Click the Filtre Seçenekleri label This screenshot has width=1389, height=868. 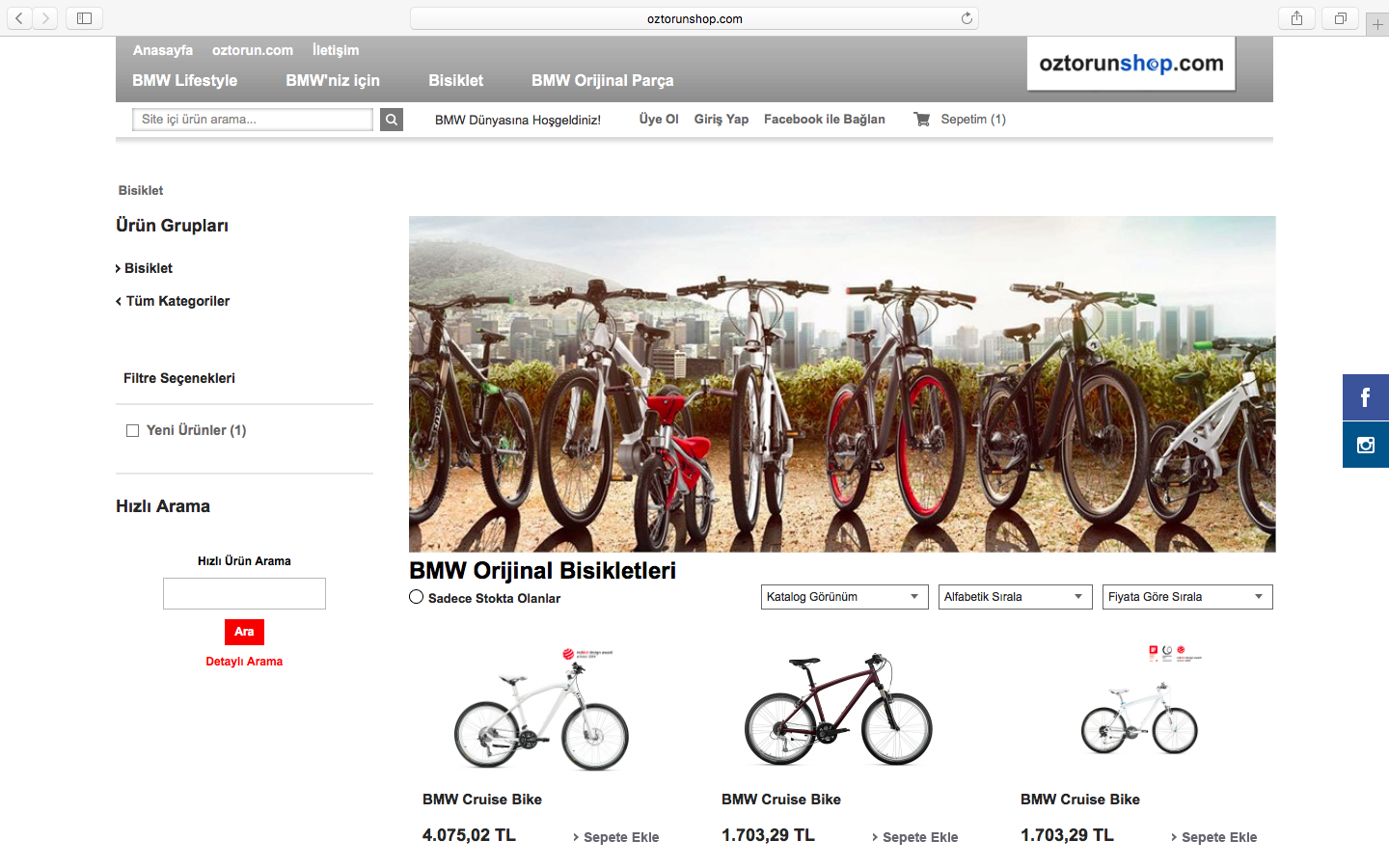pyautogui.click(x=179, y=378)
